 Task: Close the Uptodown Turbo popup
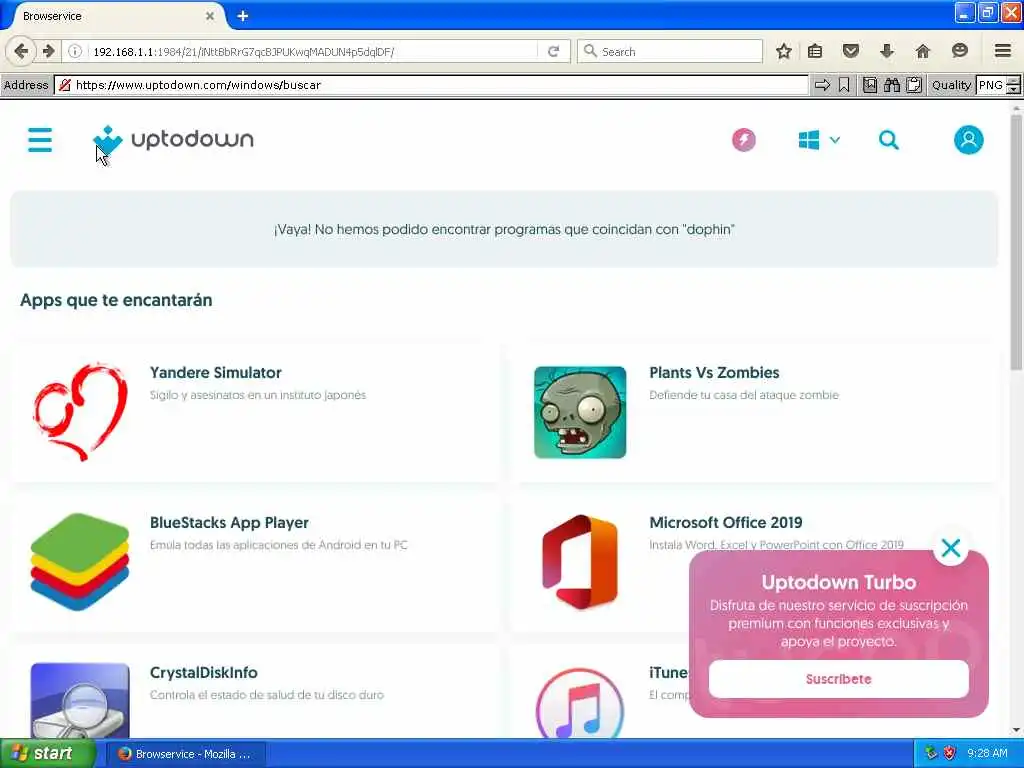[950, 548]
